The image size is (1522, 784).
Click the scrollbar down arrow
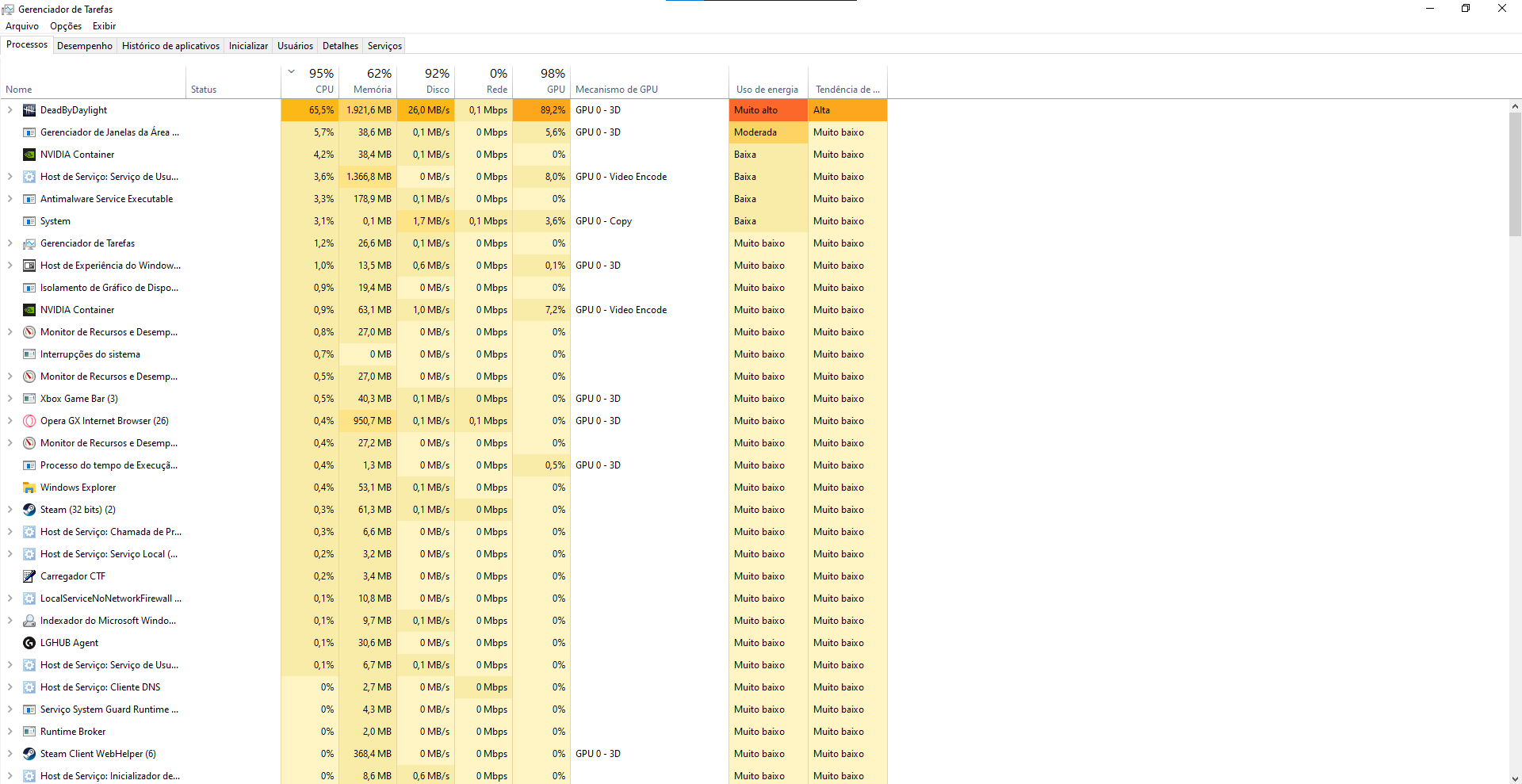pyautogui.click(x=1515, y=778)
